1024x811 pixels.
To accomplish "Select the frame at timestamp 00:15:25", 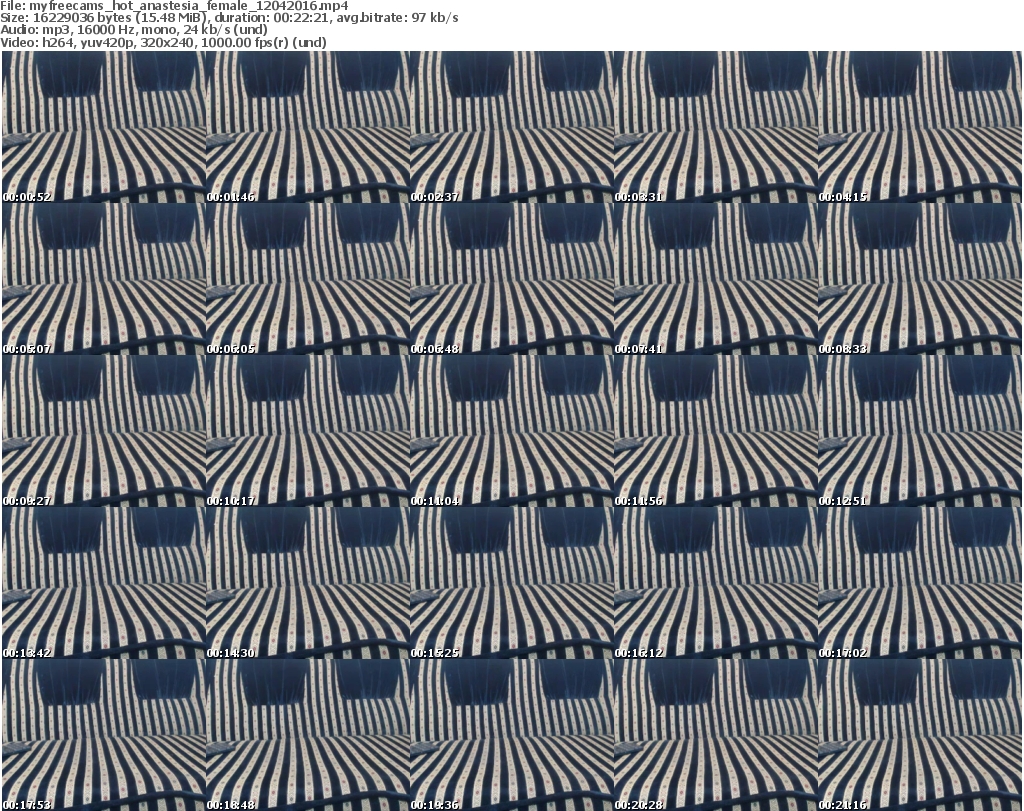I will pos(511,583).
